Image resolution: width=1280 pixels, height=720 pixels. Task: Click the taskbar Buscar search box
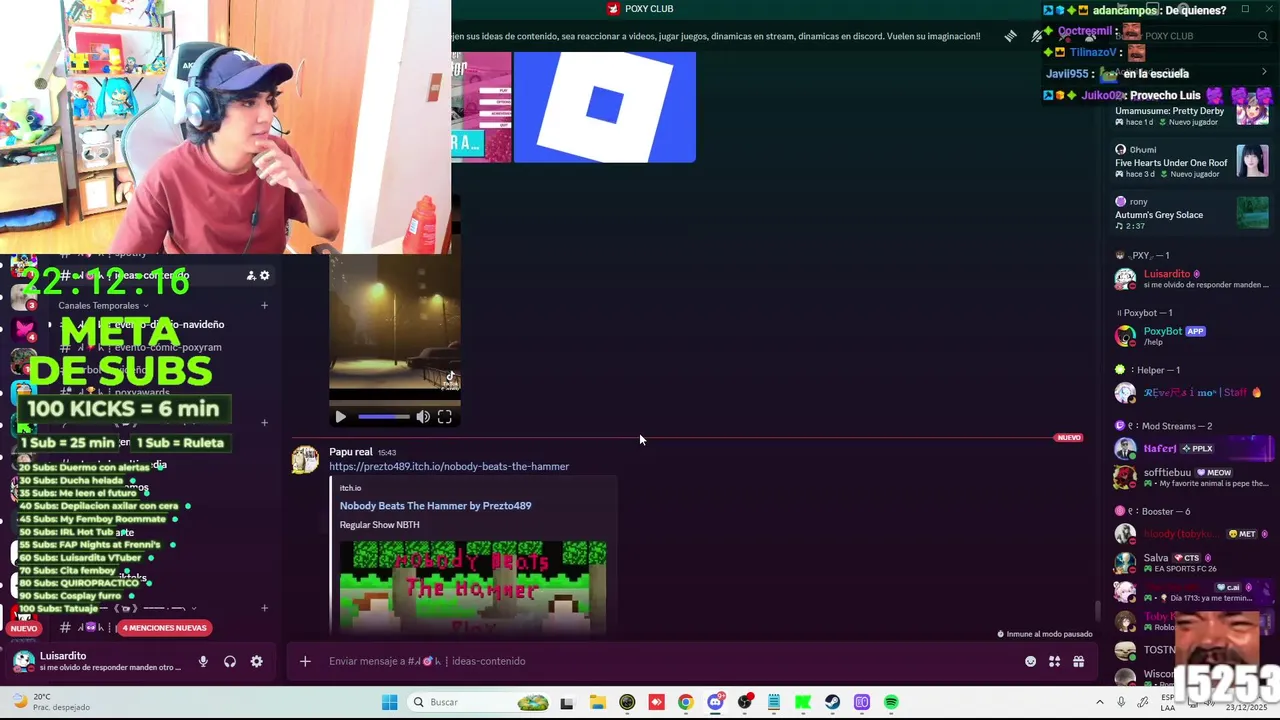[x=480, y=702]
